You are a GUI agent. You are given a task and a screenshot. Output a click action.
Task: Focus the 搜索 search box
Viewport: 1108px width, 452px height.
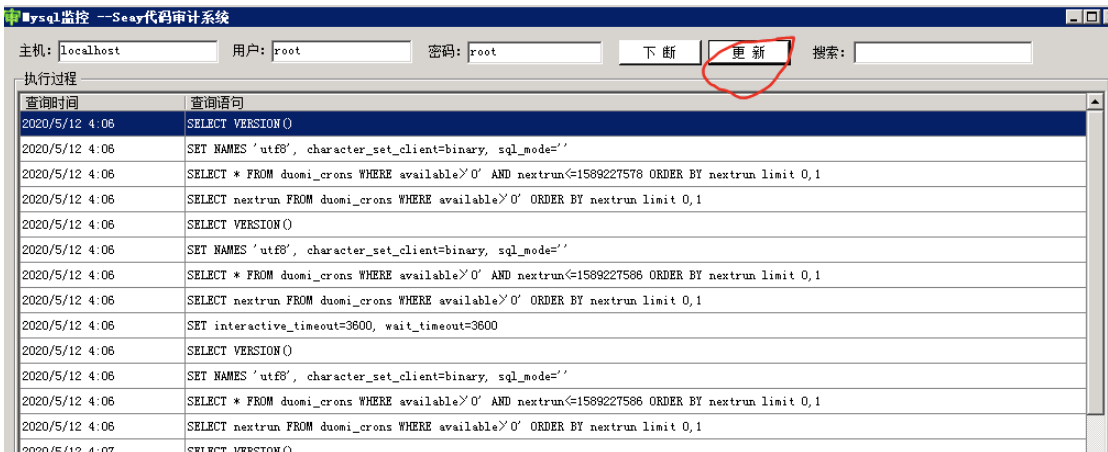943,52
